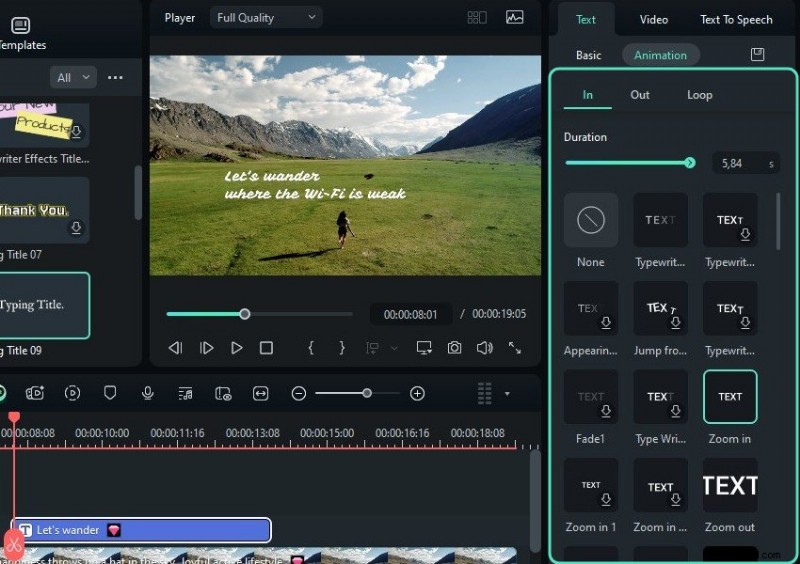This screenshot has height=564, width=800.
Task: Step forward one frame in the player
Action: 206,348
